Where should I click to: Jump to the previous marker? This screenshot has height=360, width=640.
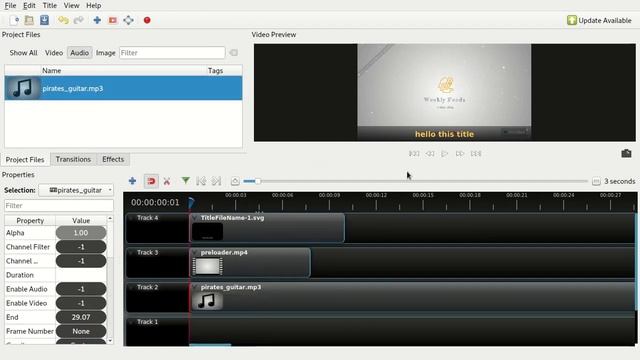click(201, 181)
